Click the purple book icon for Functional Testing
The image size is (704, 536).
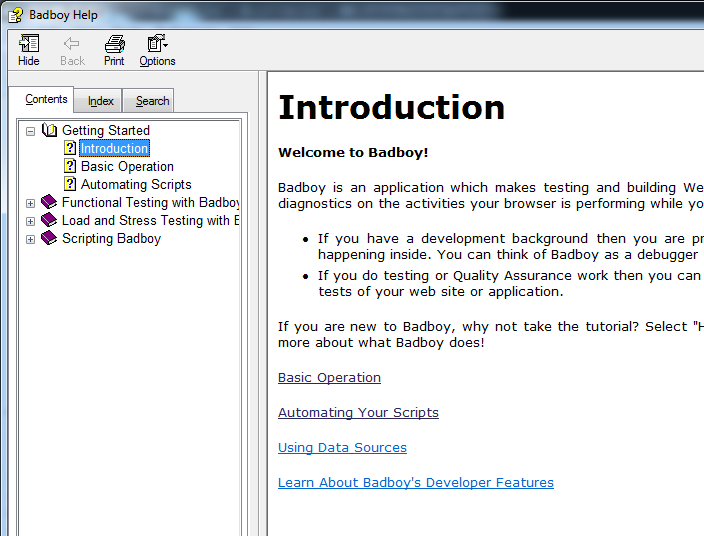[49, 202]
